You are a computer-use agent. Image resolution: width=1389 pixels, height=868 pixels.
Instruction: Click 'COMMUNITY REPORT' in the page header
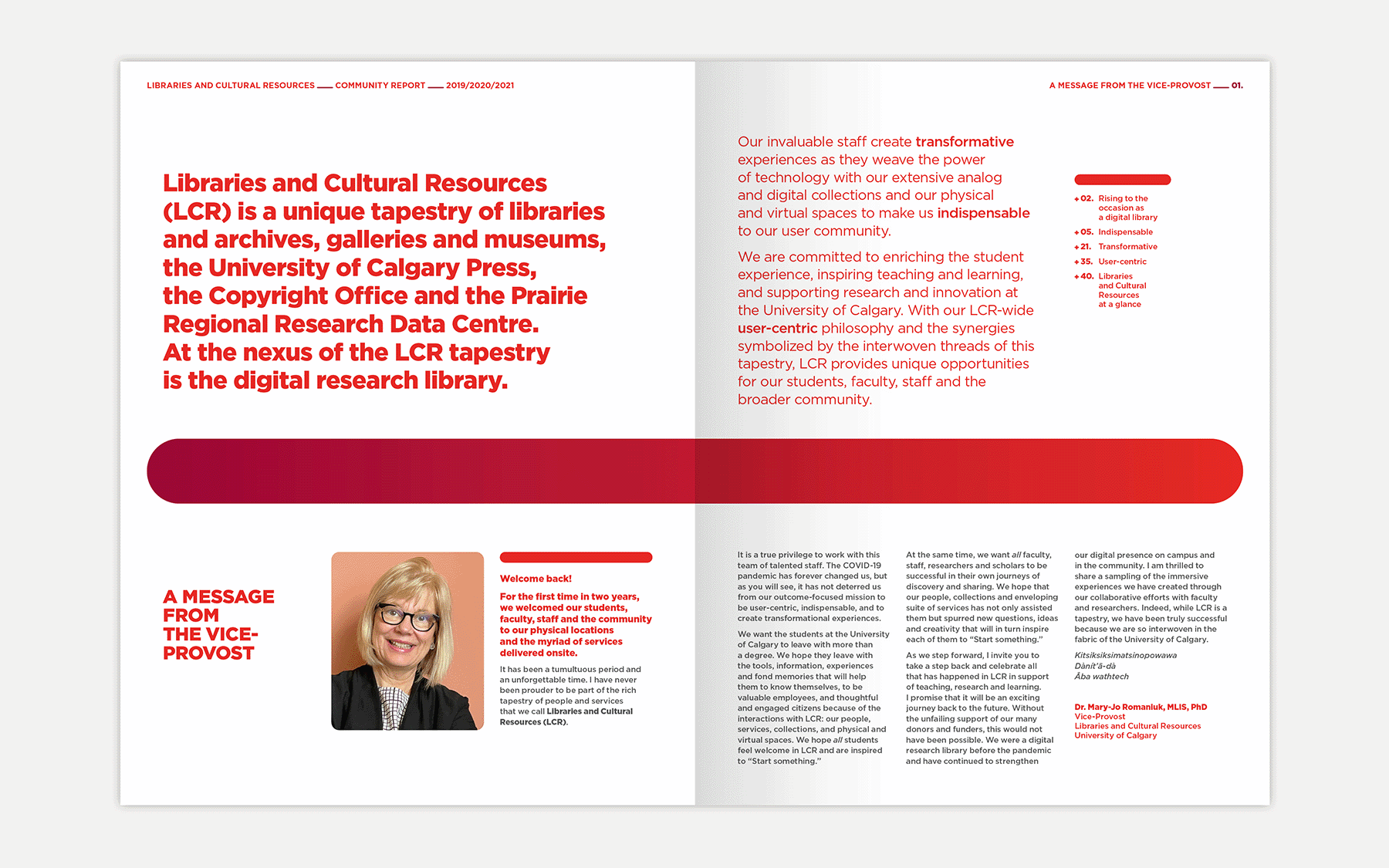coord(380,86)
